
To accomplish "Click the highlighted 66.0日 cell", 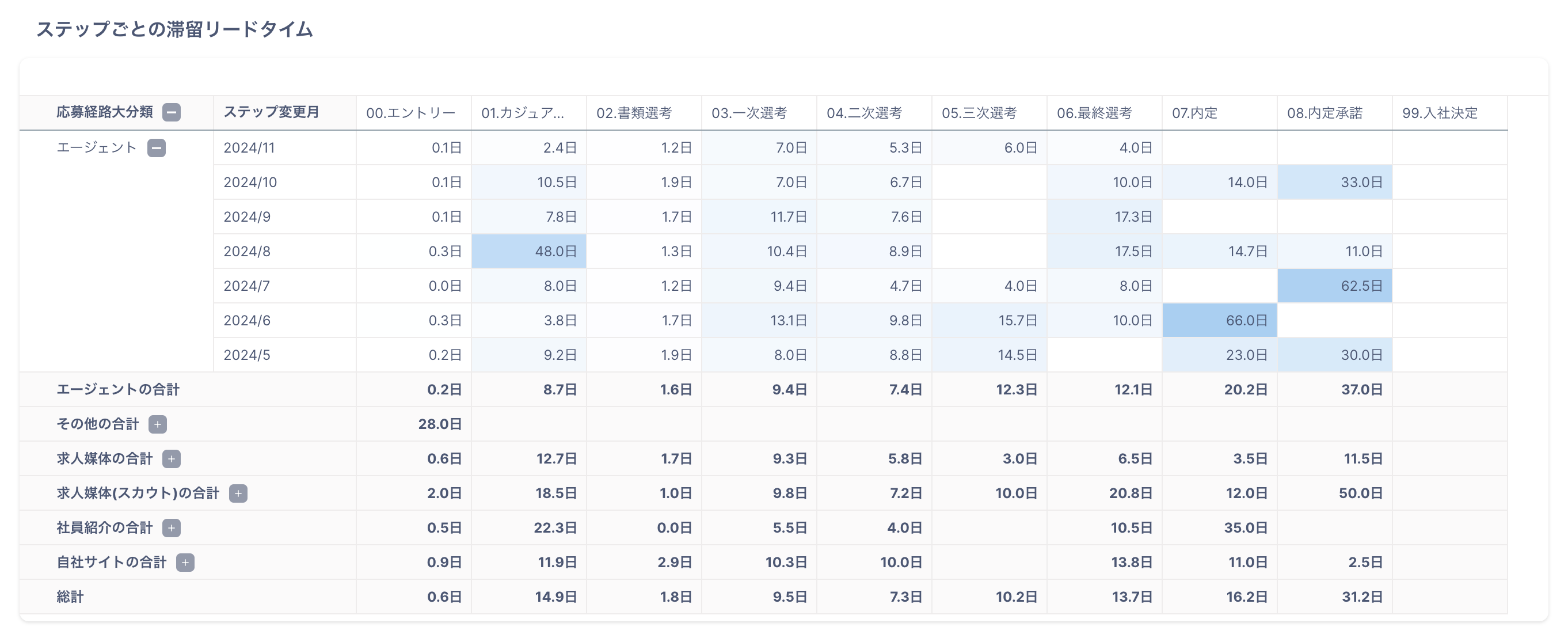I will [1219, 321].
